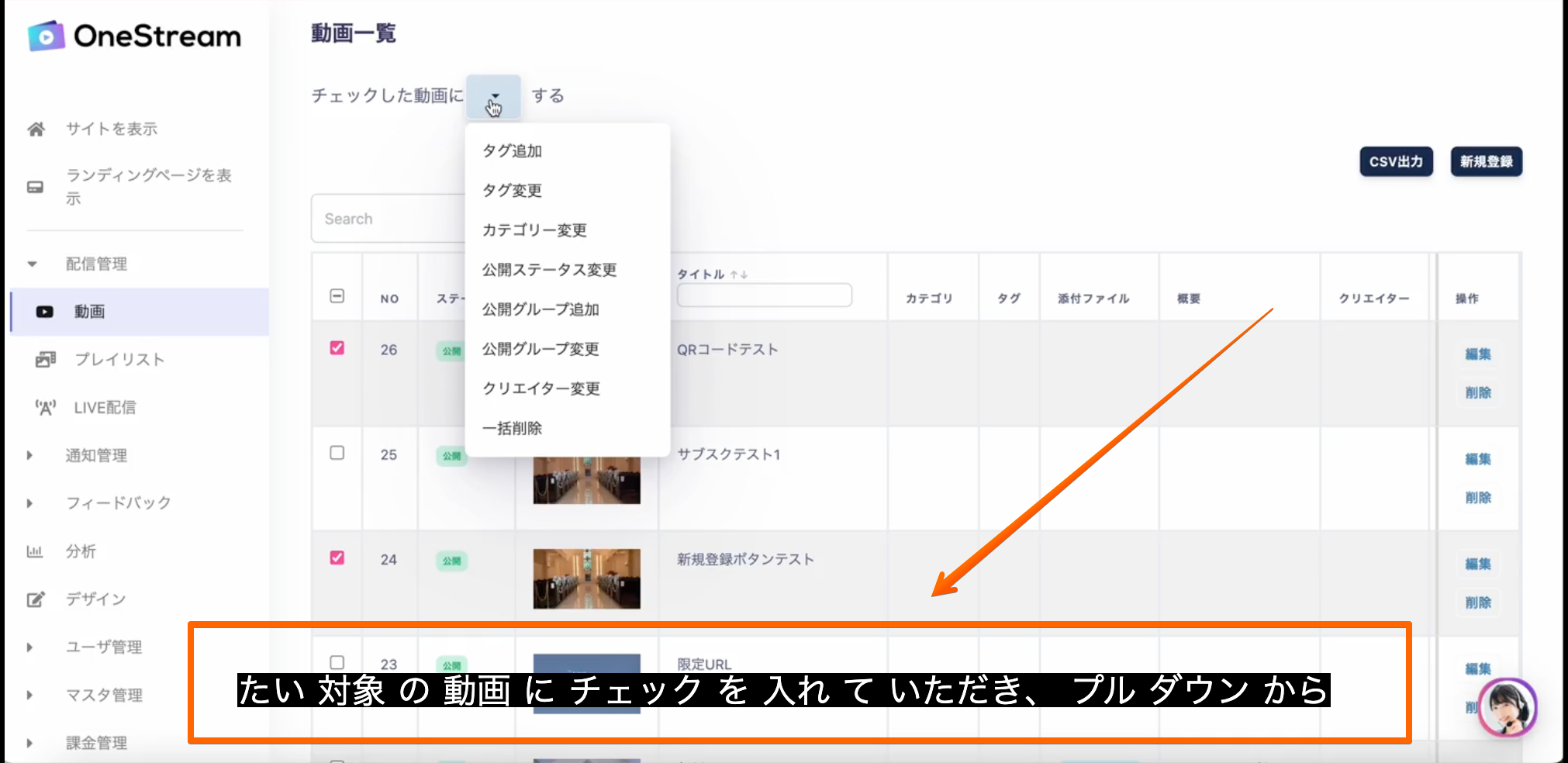Collapse the 配信管理 section
This screenshot has width=1568, height=763.
(32, 264)
